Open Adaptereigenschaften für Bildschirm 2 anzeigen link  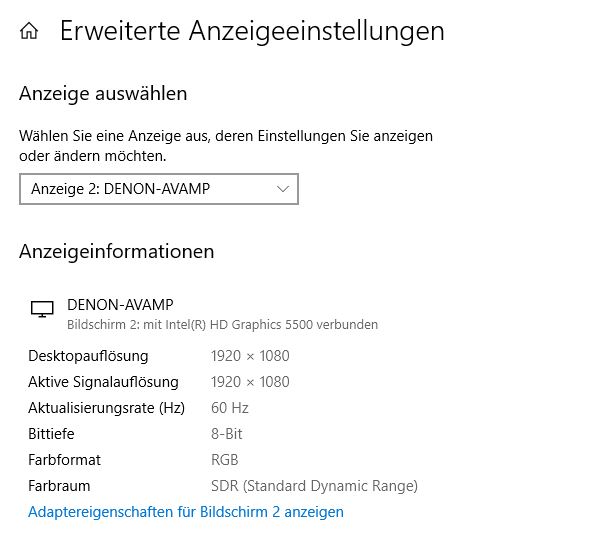(x=186, y=512)
